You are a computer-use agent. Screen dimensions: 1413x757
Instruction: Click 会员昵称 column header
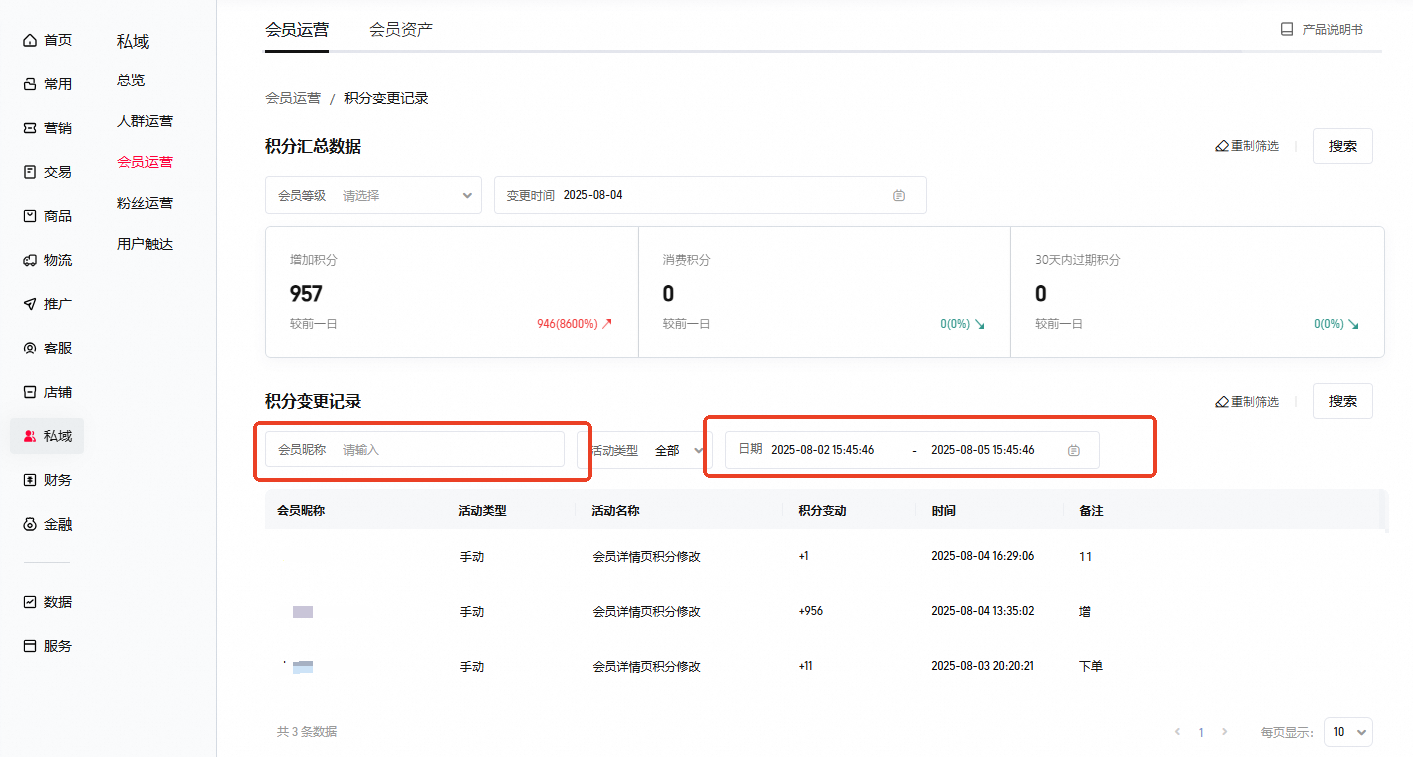[x=301, y=510]
